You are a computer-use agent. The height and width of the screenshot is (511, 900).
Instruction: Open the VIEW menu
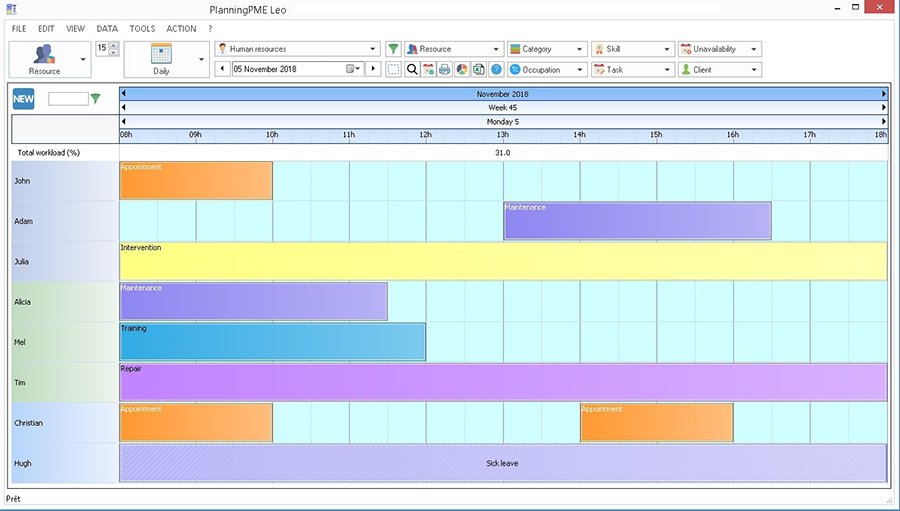coord(75,29)
